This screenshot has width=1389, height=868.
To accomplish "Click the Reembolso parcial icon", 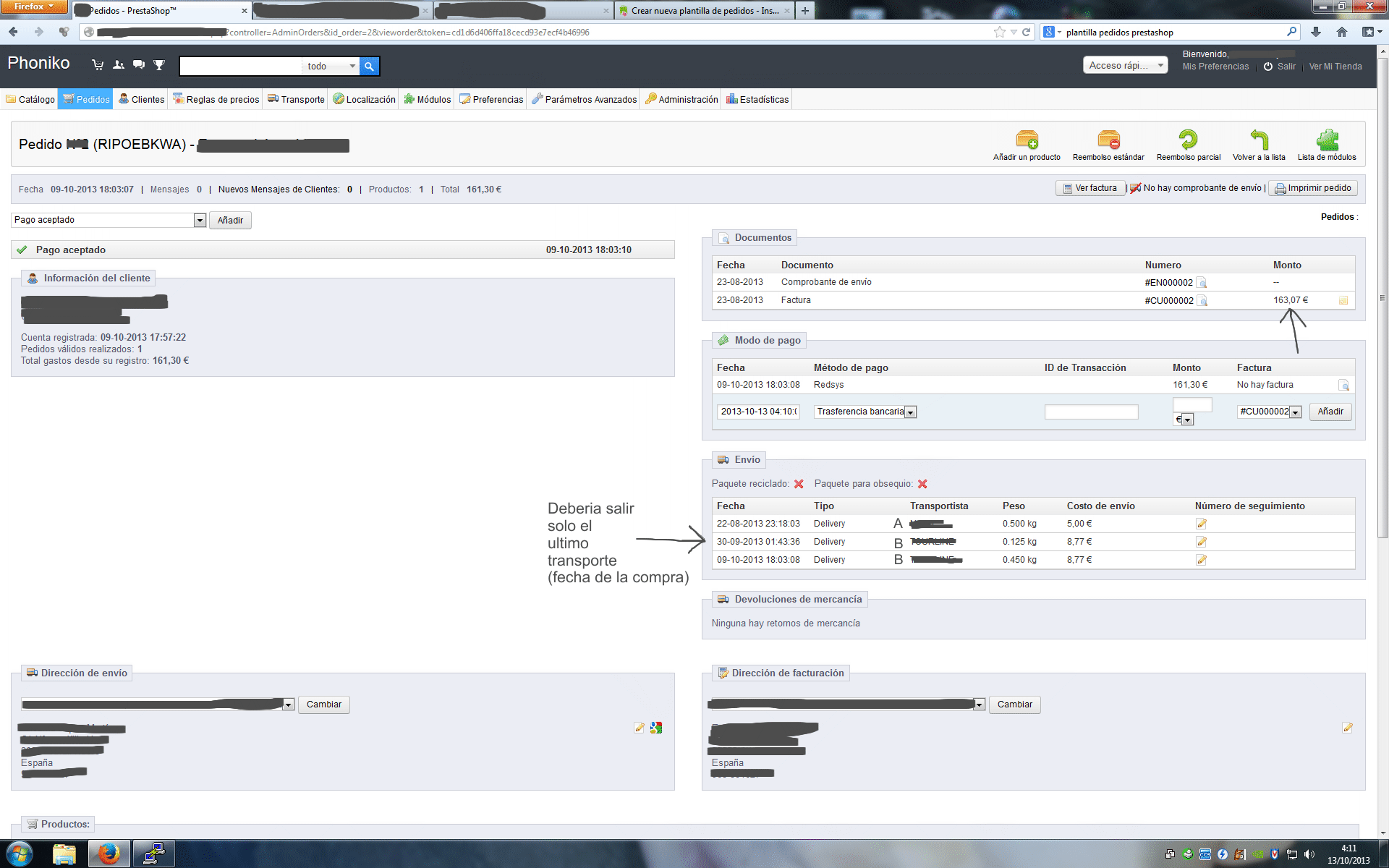I will 1188,140.
